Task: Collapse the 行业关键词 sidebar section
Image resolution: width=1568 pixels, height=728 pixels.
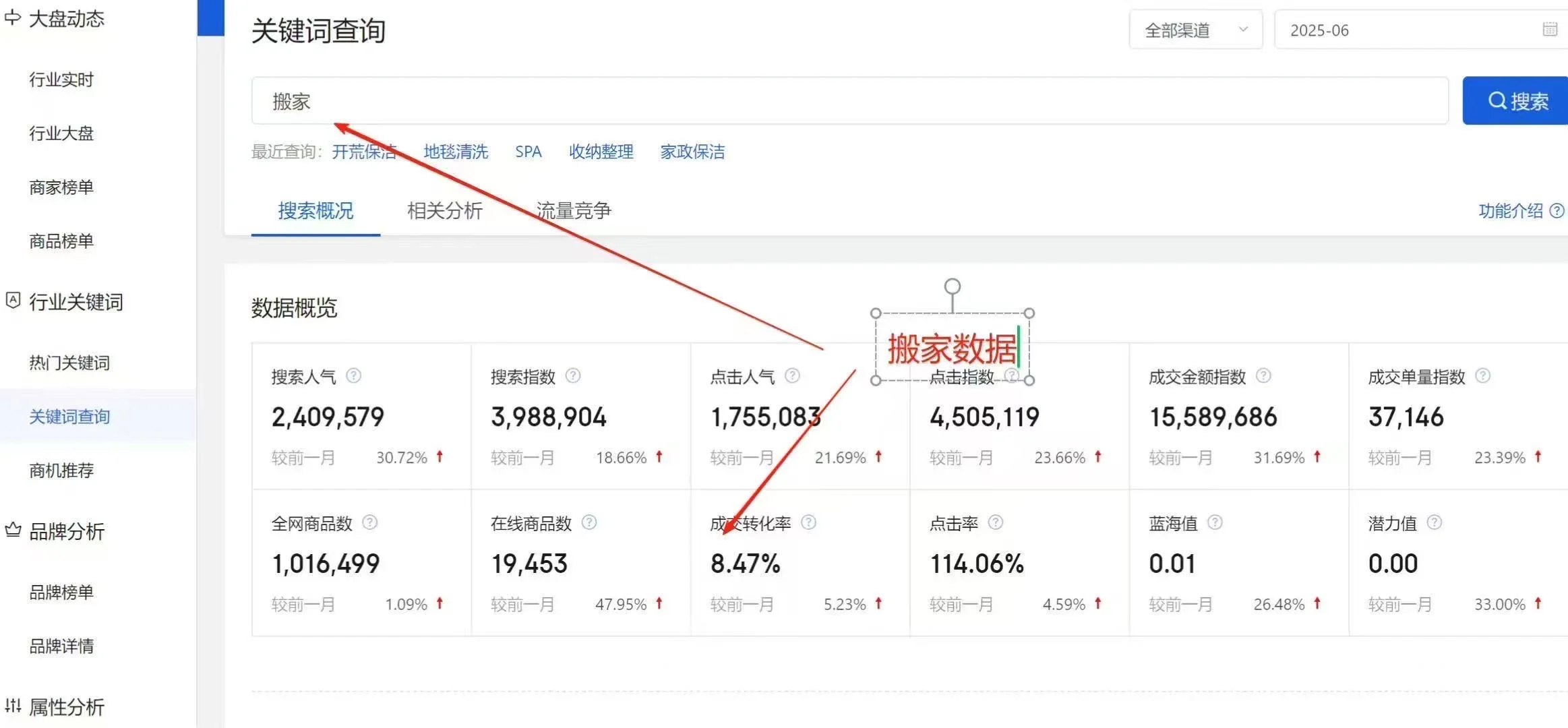Action: click(x=76, y=302)
